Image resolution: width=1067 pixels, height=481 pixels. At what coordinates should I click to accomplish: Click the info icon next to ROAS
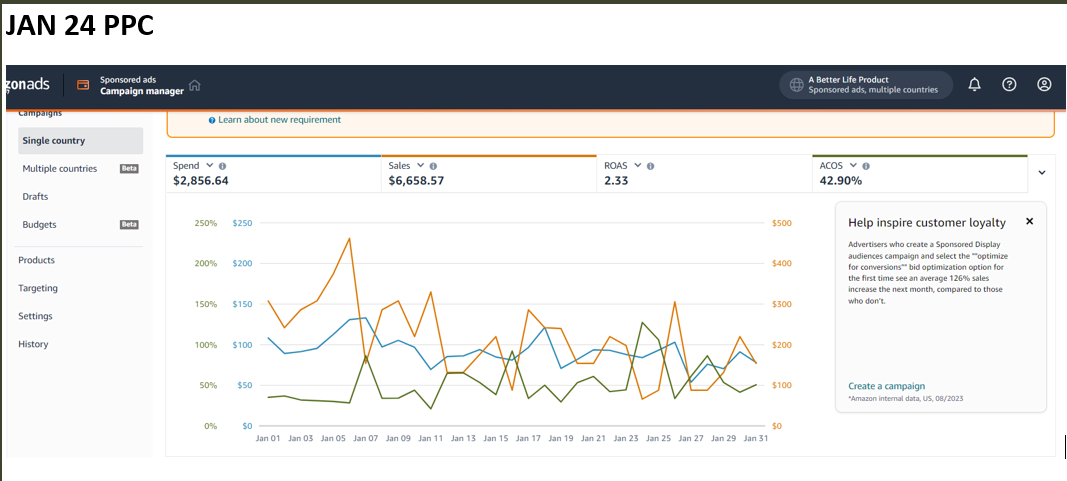click(x=650, y=166)
